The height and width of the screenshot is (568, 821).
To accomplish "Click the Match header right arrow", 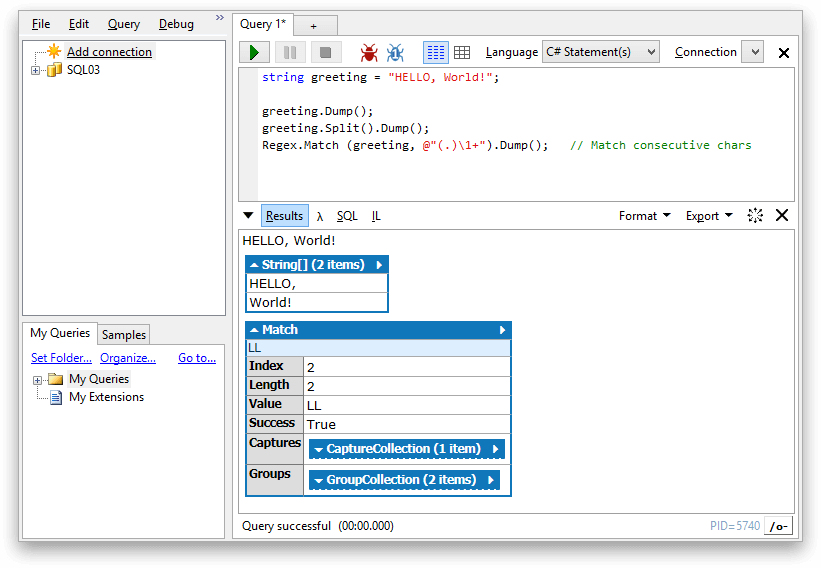I will [503, 330].
